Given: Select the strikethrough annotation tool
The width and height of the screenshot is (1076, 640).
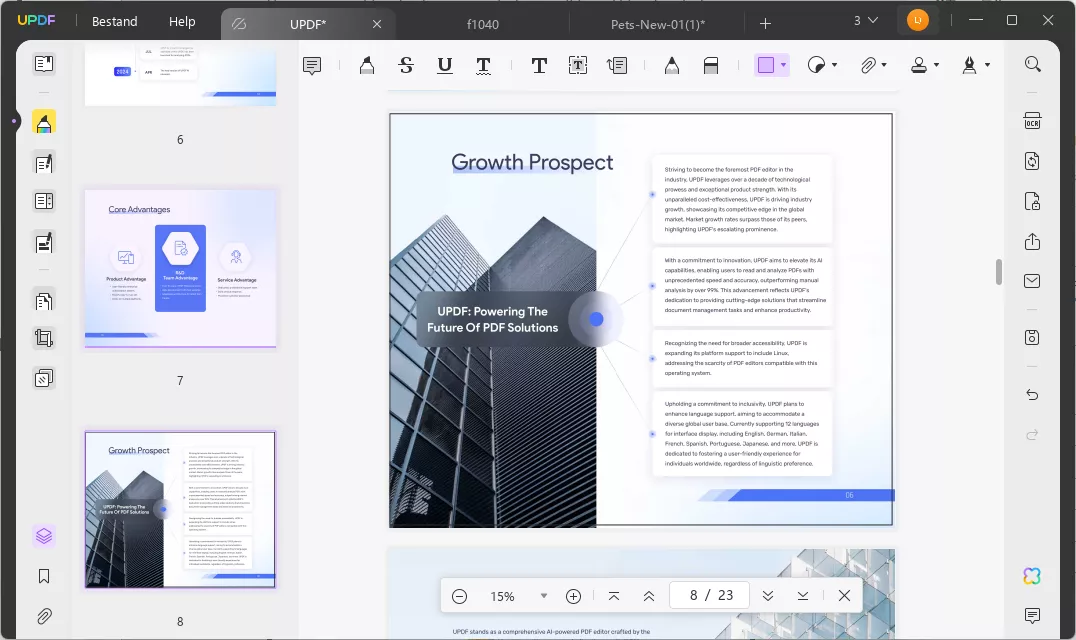Looking at the screenshot, I should pyautogui.click(x=405, y=66).
